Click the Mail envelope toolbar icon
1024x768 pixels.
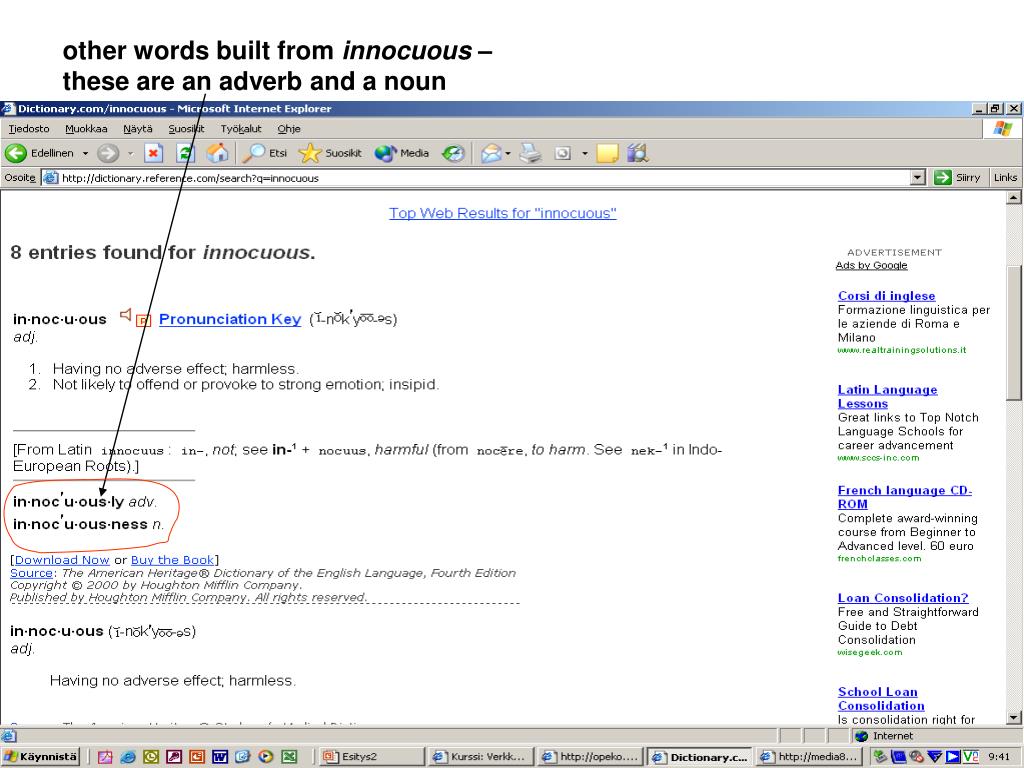pyautogui.click(x=491, y=153)
